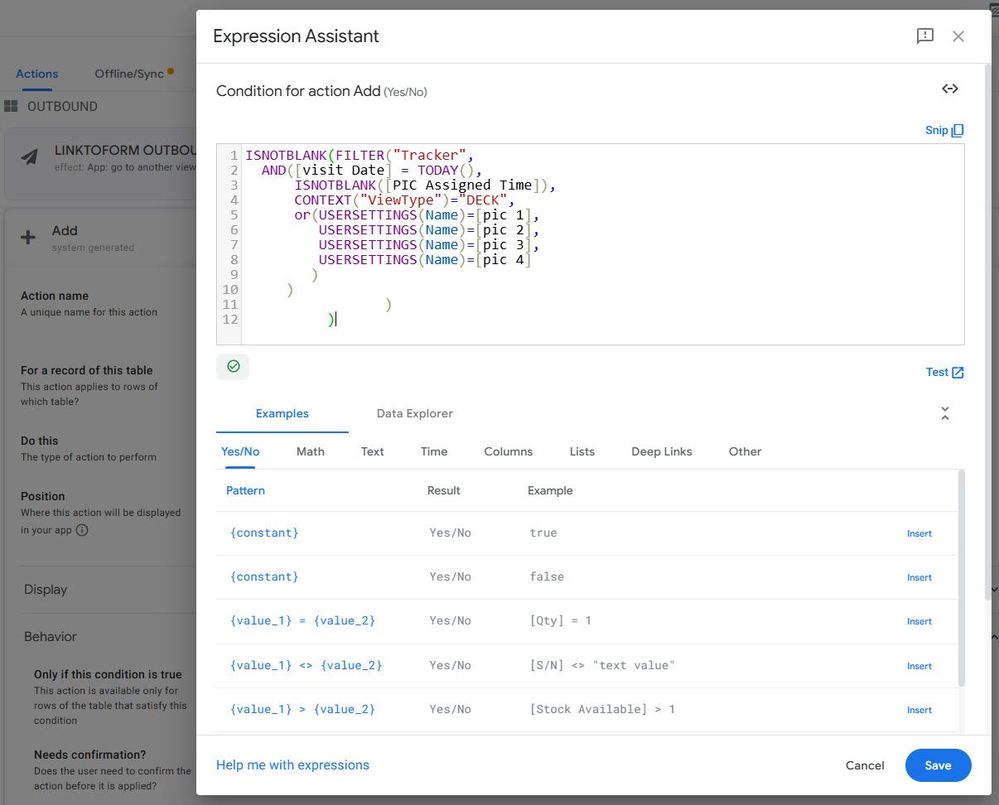Click the OUTBOUND table grid icon
The width and height of the screenshot is (999, 805).
(x=11, y=106)
